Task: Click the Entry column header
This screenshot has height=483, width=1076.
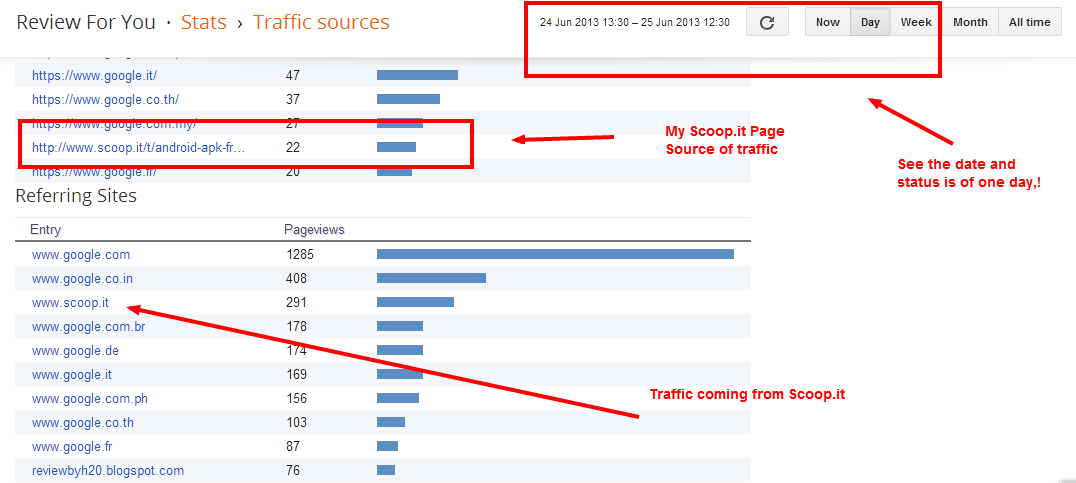Action: click(x=45, y=230)
